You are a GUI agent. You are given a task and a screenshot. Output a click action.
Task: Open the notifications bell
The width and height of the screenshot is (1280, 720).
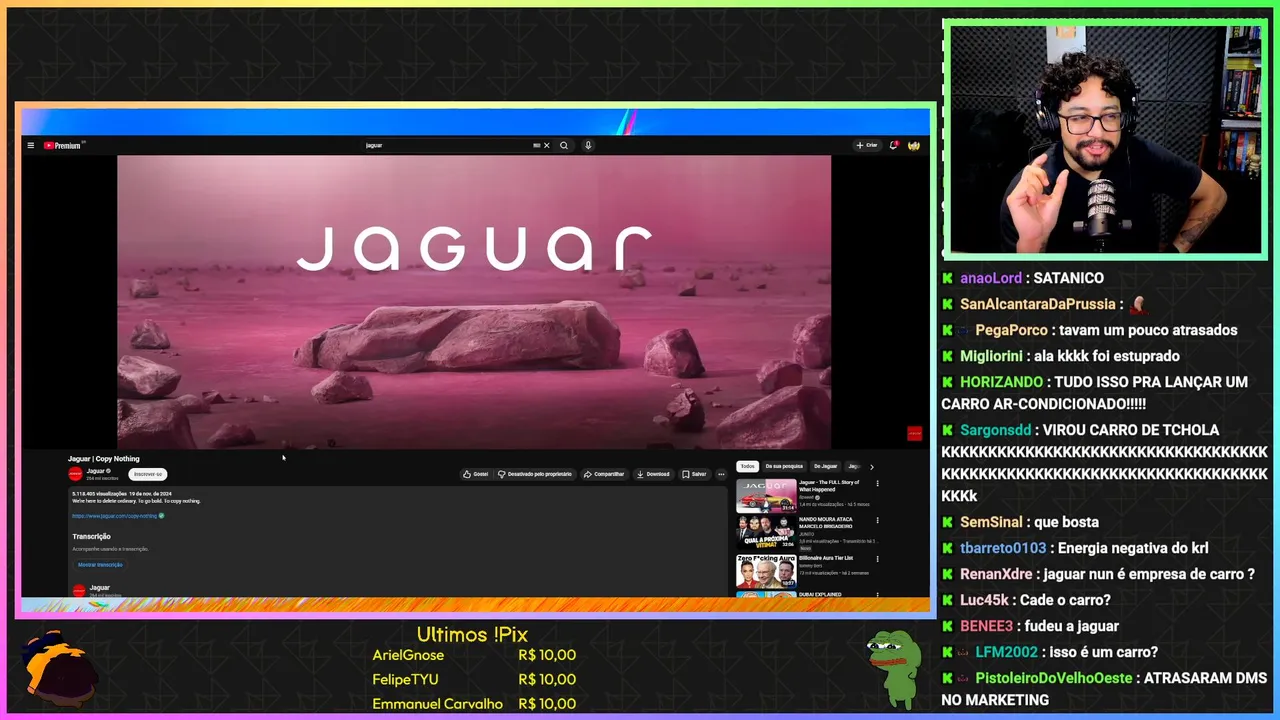click(x=894, y=146)
